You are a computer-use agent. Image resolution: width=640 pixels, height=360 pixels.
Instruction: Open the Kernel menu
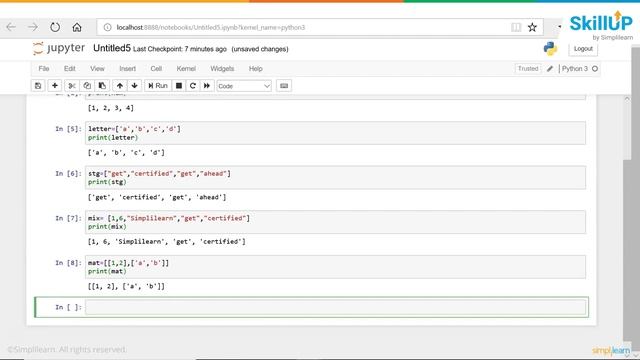point(186,69)
